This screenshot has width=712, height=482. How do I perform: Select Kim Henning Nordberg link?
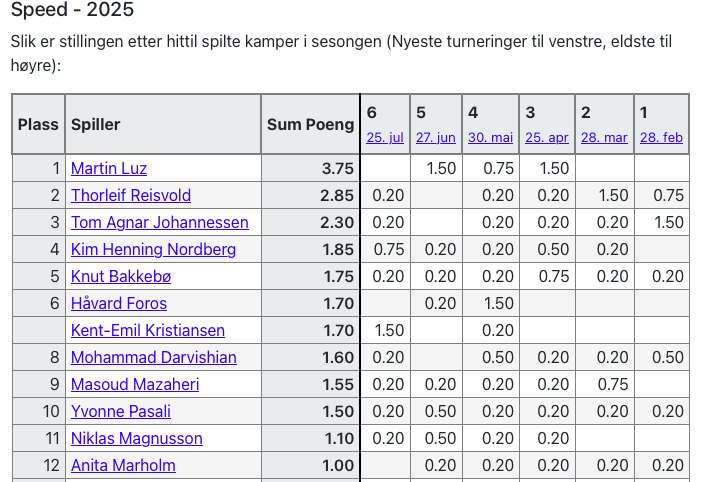point(153,249)
